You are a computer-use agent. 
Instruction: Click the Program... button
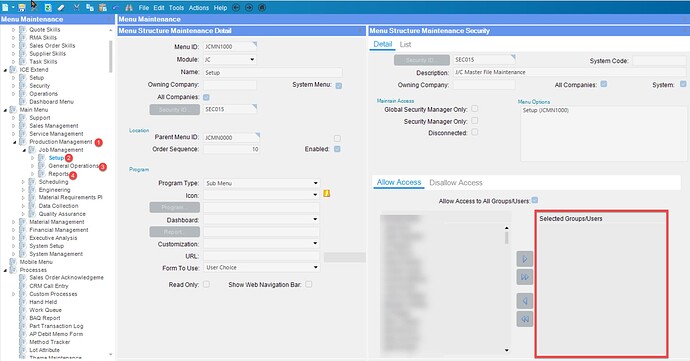[x=175, y=207]
